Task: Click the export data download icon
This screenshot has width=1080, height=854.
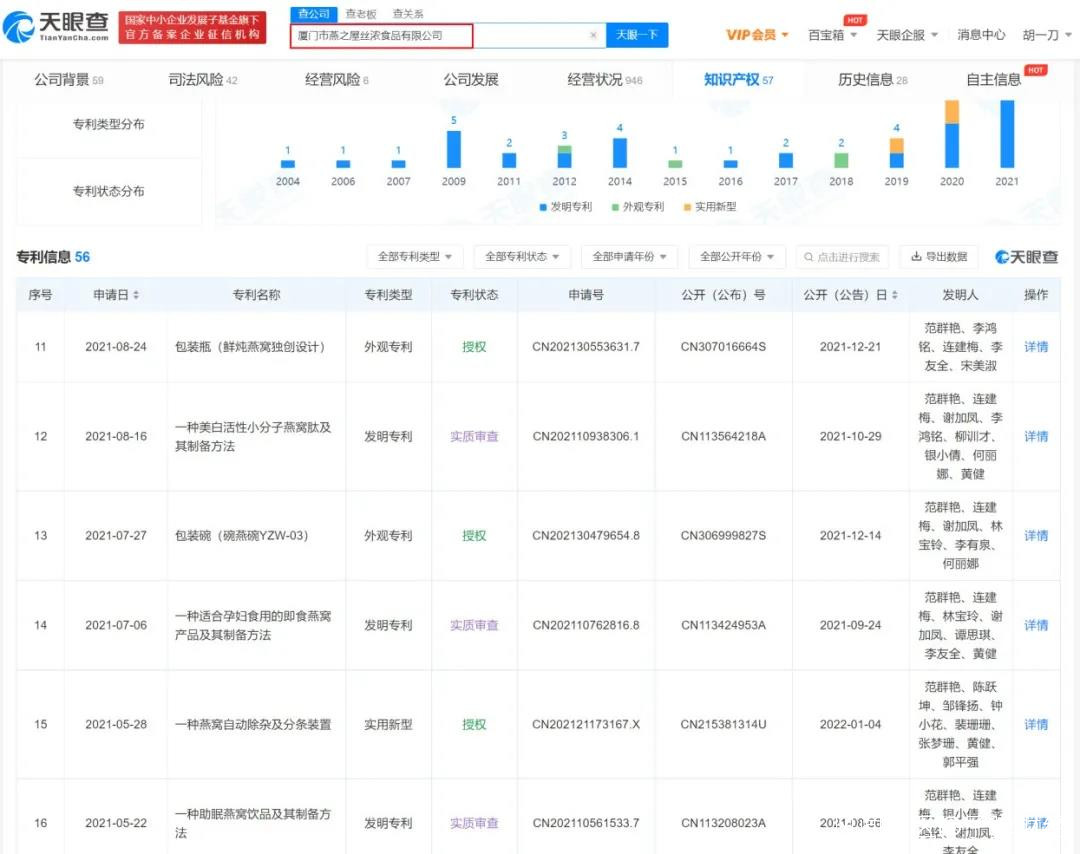Action: click(x=915, y=257)
